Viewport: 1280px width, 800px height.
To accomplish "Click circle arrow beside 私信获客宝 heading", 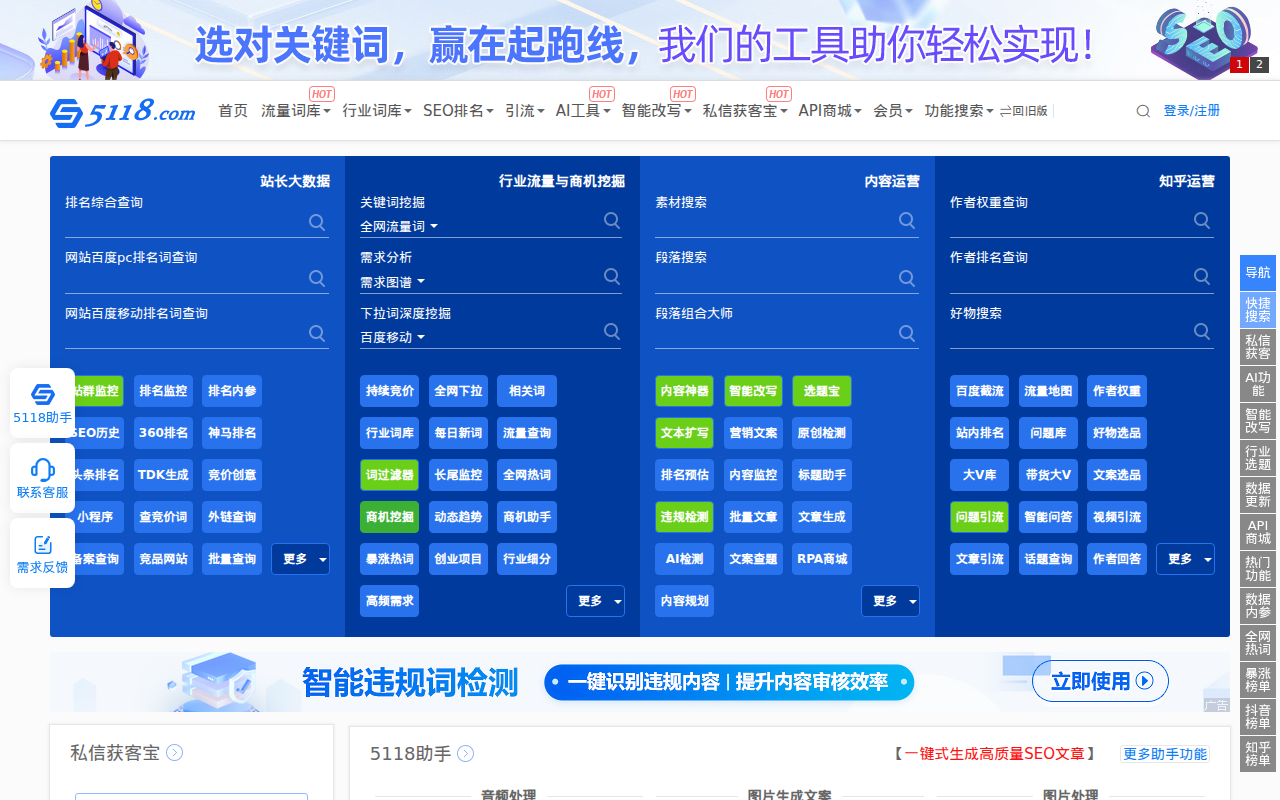I will click(174, 753).
